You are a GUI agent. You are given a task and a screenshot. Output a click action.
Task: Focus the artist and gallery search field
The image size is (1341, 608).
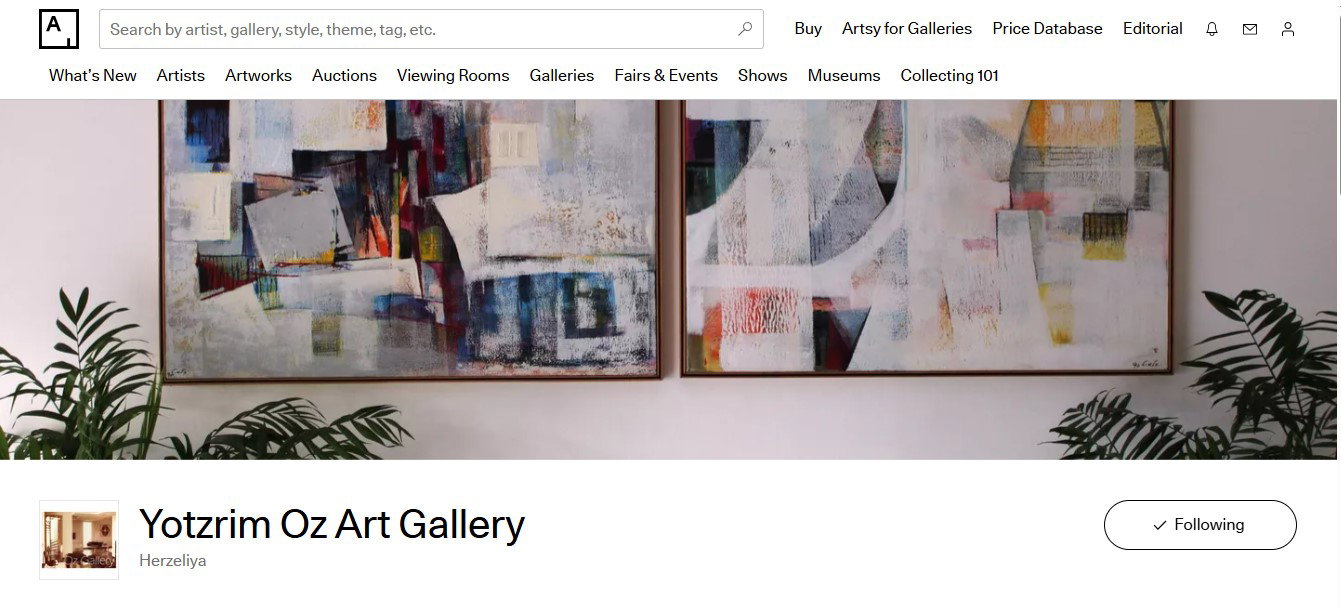click(x=431, y=29)
